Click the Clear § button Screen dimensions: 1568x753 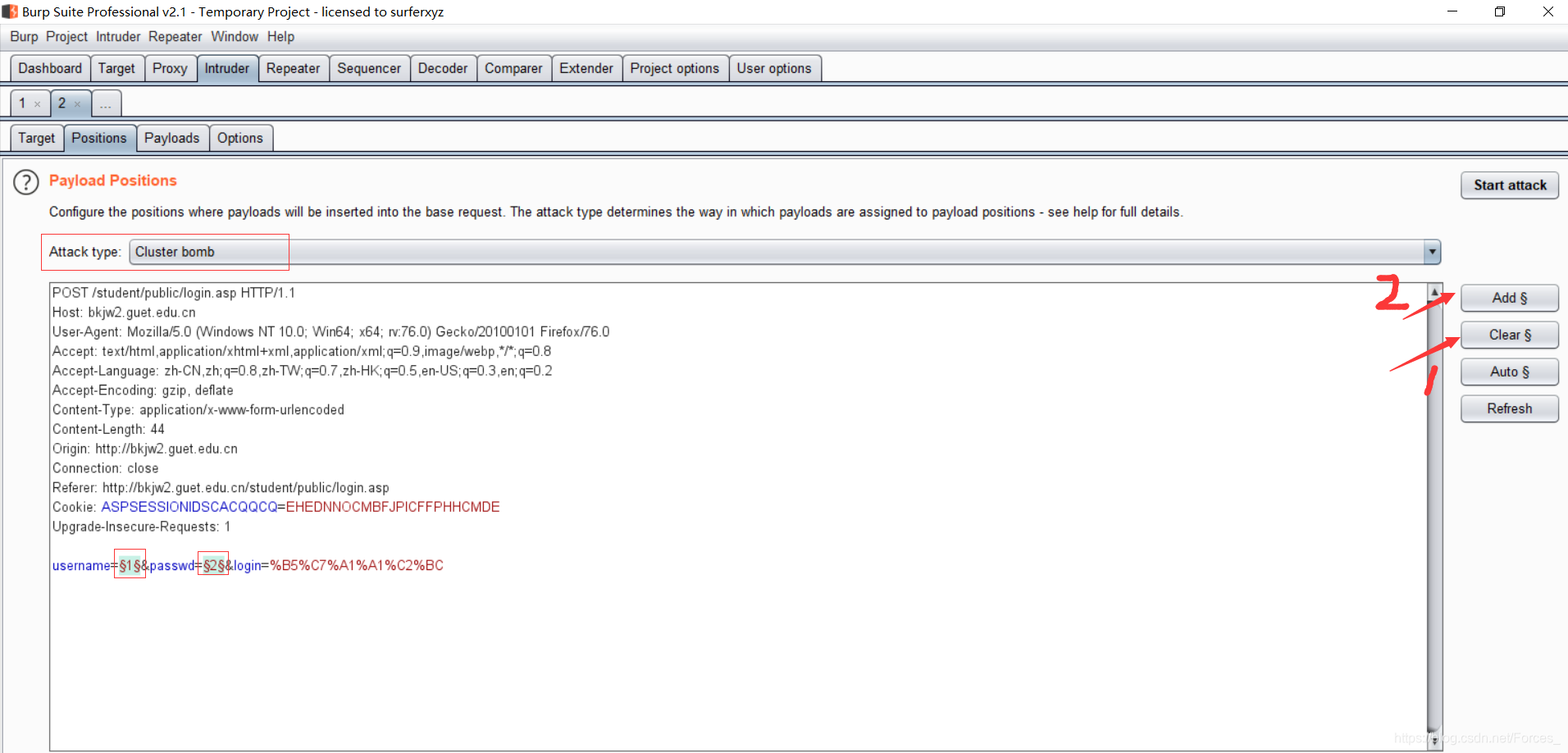coord(1510,335)
